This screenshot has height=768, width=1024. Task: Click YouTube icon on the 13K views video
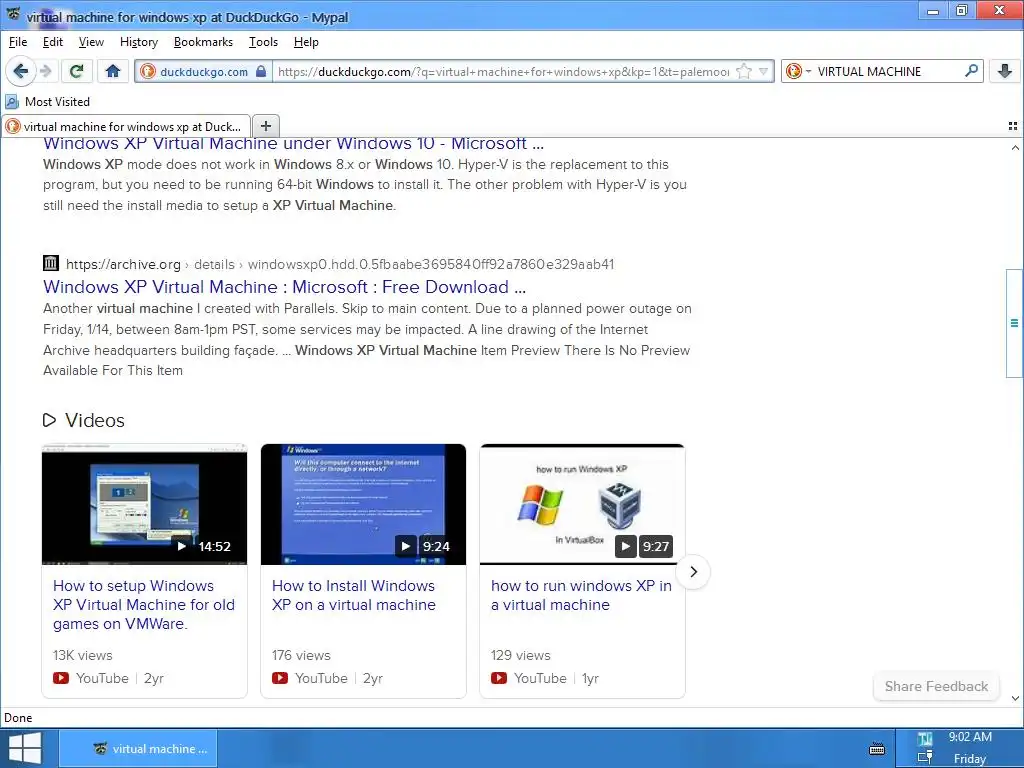(61, 678)
